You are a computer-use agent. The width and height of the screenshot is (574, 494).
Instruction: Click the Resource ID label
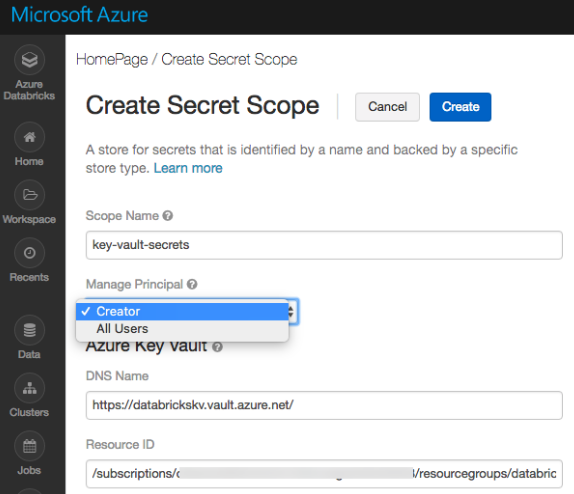click(x=120, y=444)
